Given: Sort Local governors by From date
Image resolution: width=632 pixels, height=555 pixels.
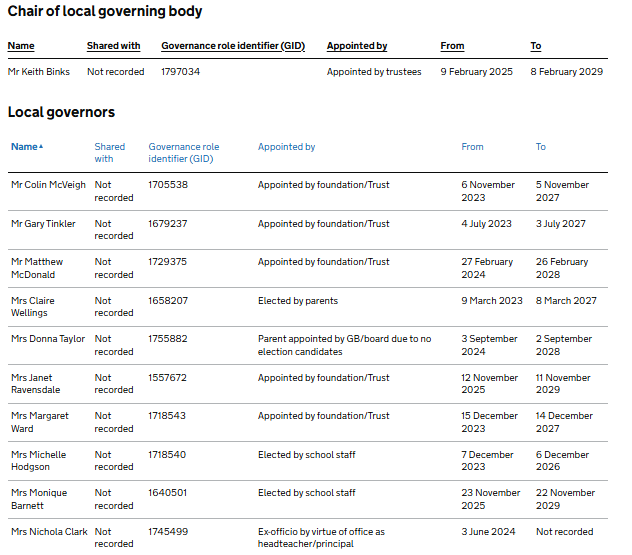Looking at the screenshot, I should (472, 147).
